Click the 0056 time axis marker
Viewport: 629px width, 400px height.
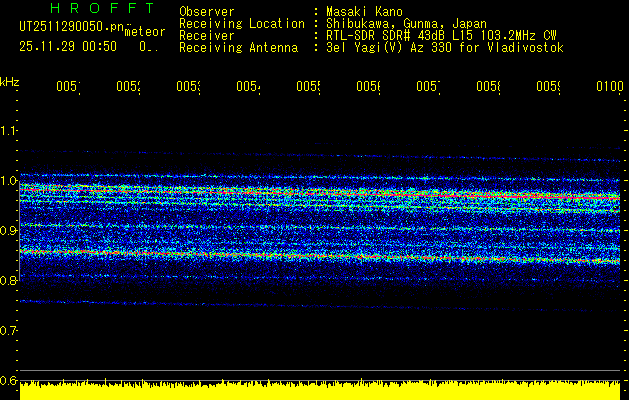click(x=369, y=86)
